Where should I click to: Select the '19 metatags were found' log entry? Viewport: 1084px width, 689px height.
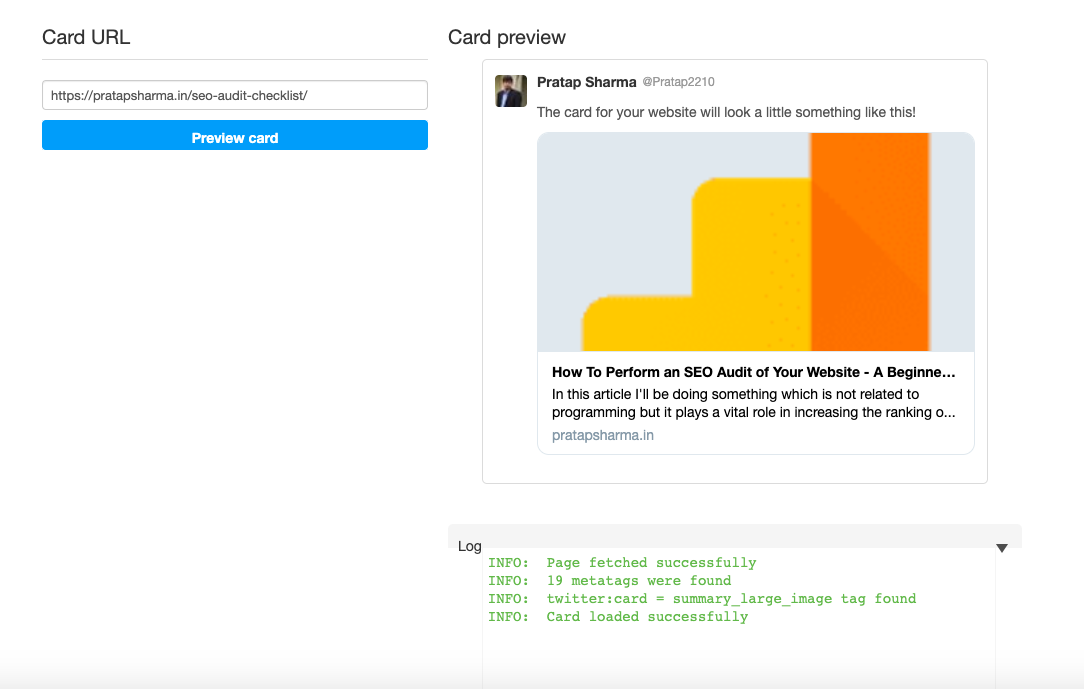[x=609, y=581]
